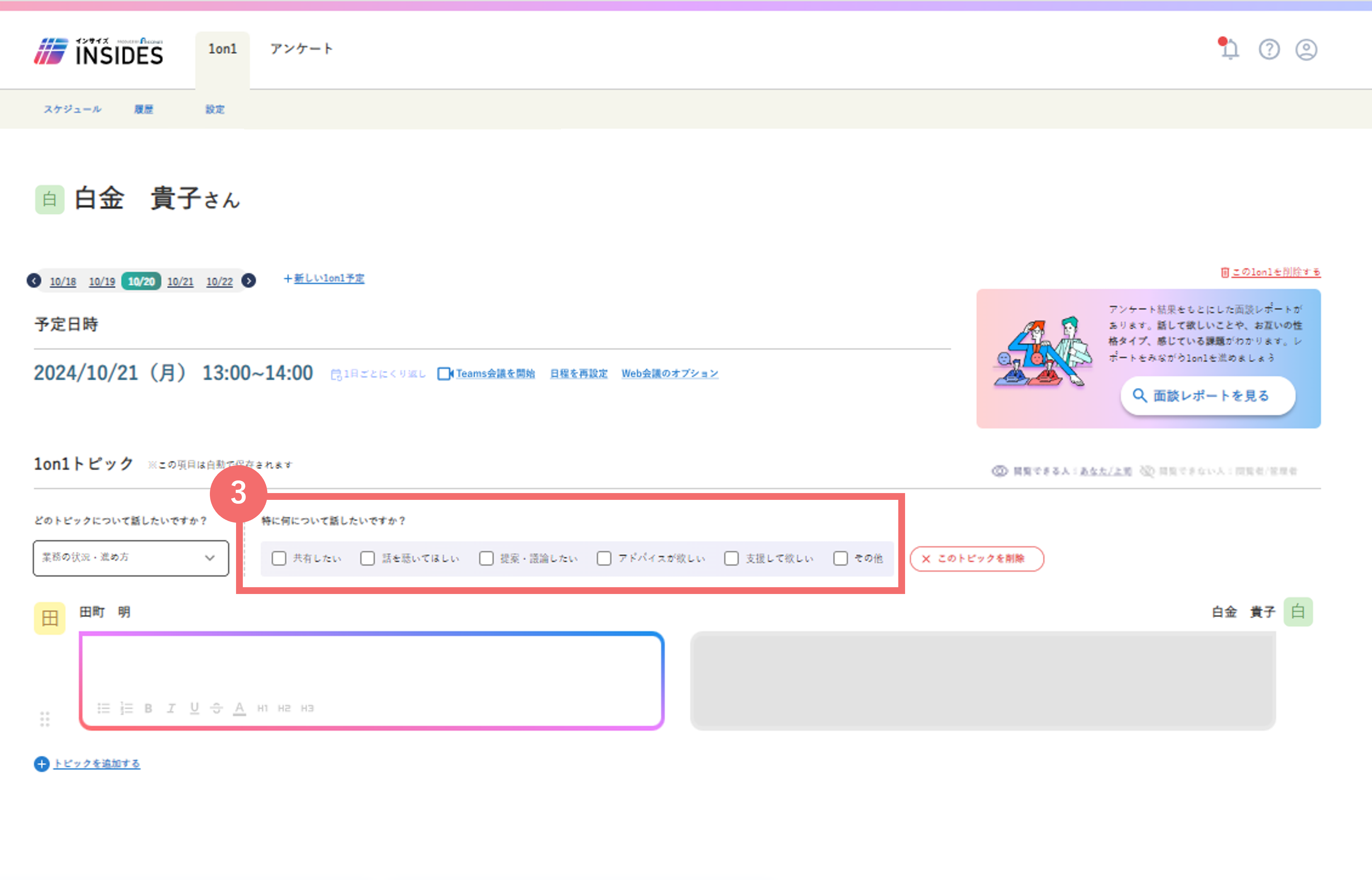Select the highlighted 10/20 date
Image resolution: width=1372 pixels, height=880 pixels.
pyautogui.click(x=141, y=281)
